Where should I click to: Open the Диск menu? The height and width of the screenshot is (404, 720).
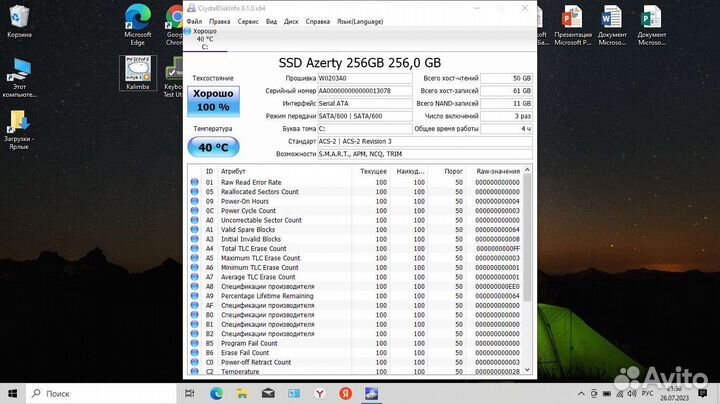[291, 21]
